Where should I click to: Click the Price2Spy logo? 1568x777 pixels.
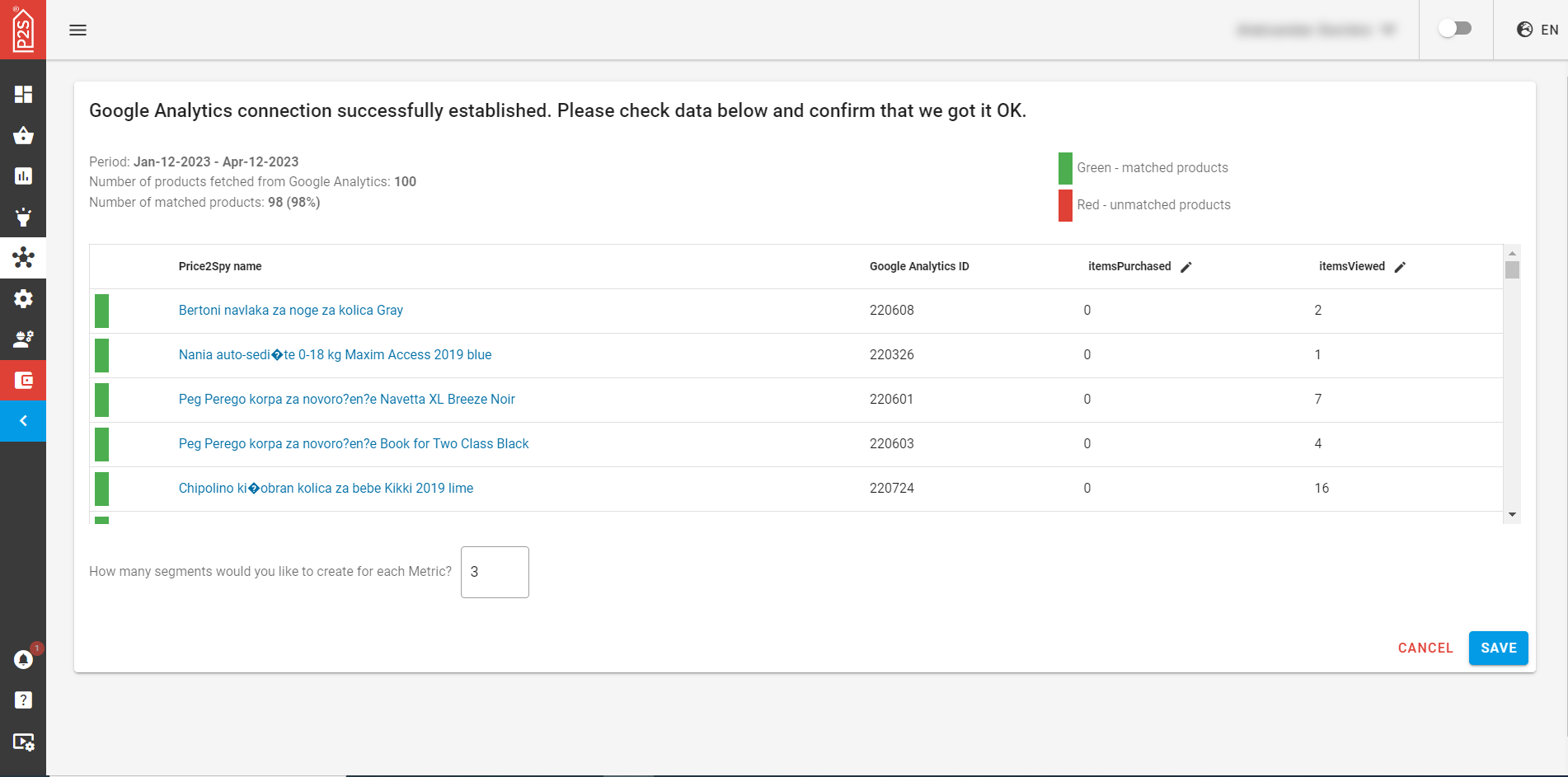23,30
